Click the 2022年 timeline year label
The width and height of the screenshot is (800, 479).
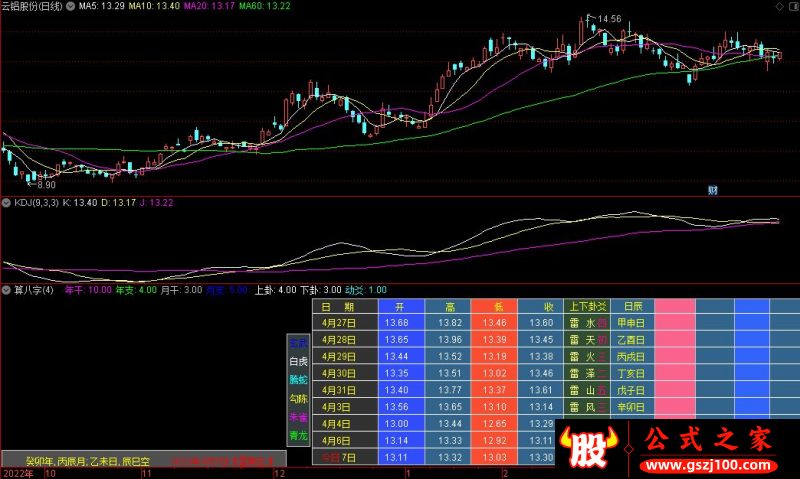[x=18, y=473]
